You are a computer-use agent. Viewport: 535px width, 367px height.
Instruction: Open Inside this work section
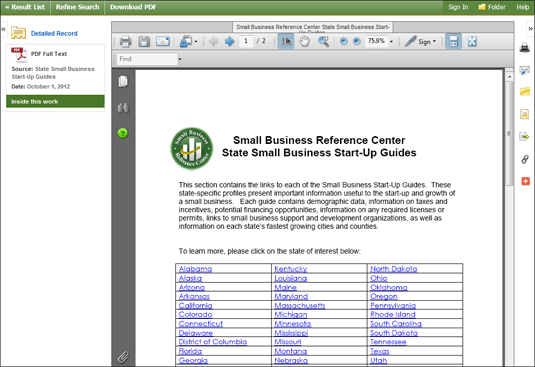point(55,102)
